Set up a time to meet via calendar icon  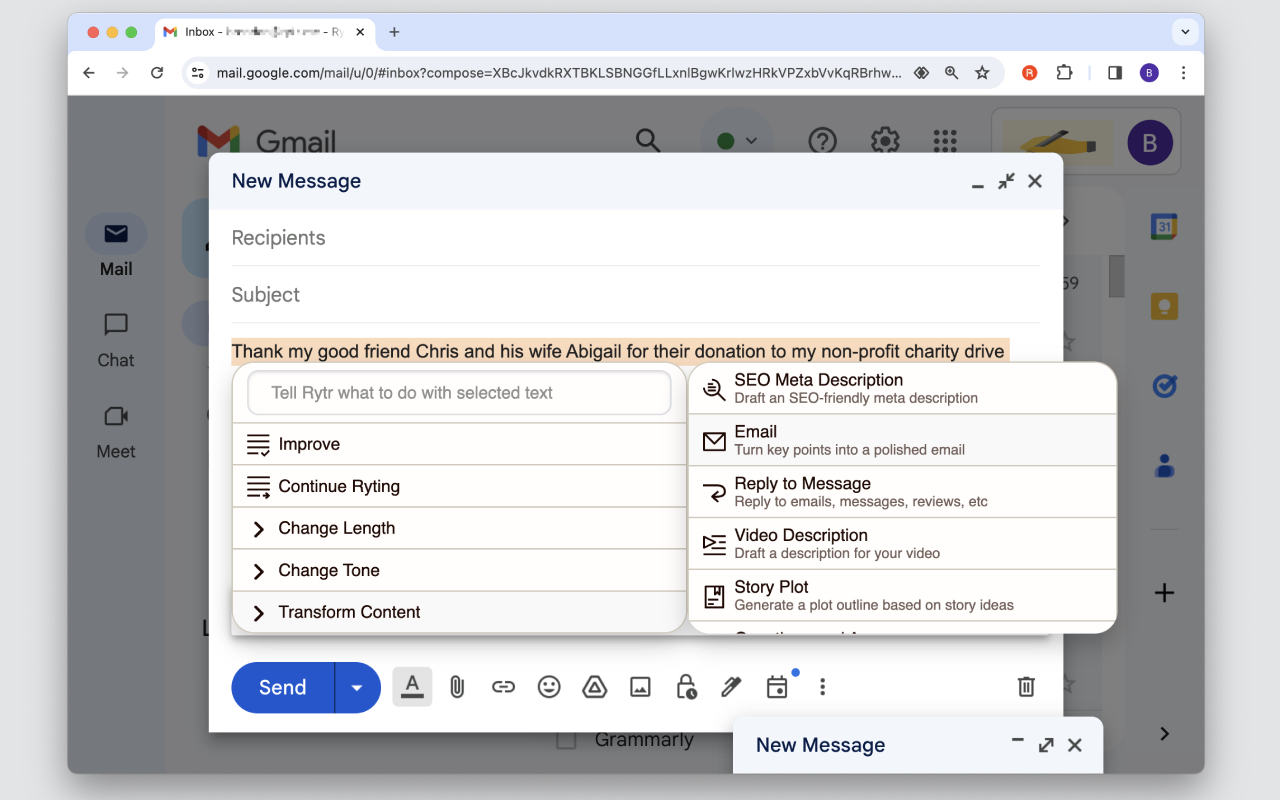click(776, 687)
